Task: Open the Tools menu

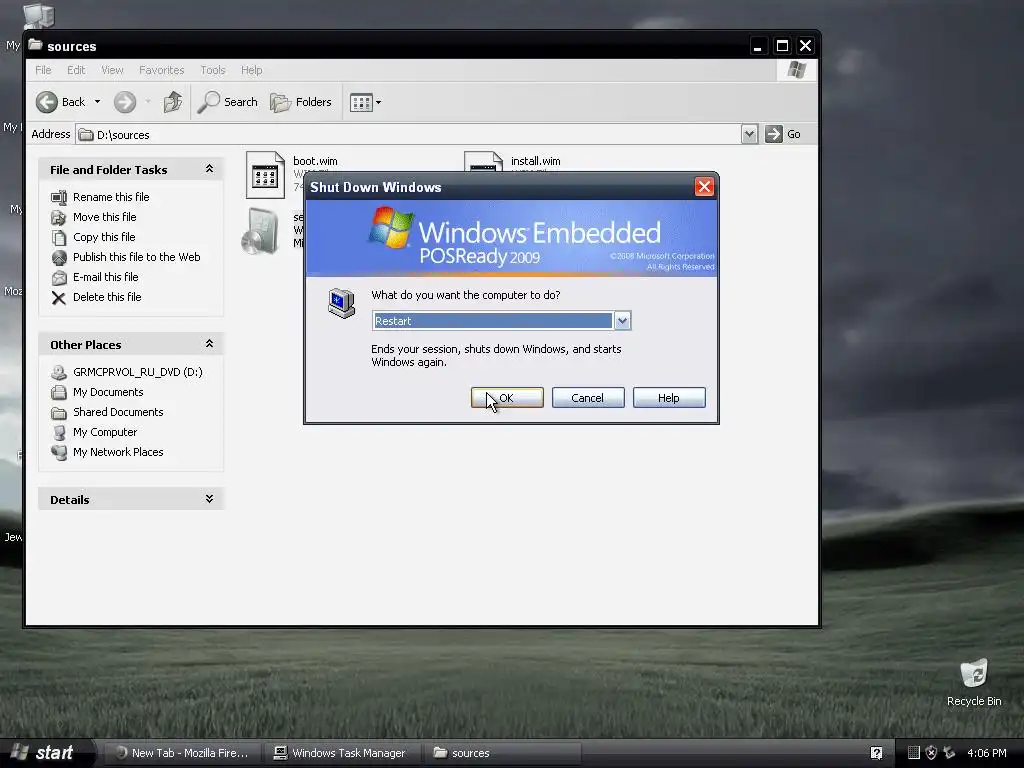Action: point(212,70)
